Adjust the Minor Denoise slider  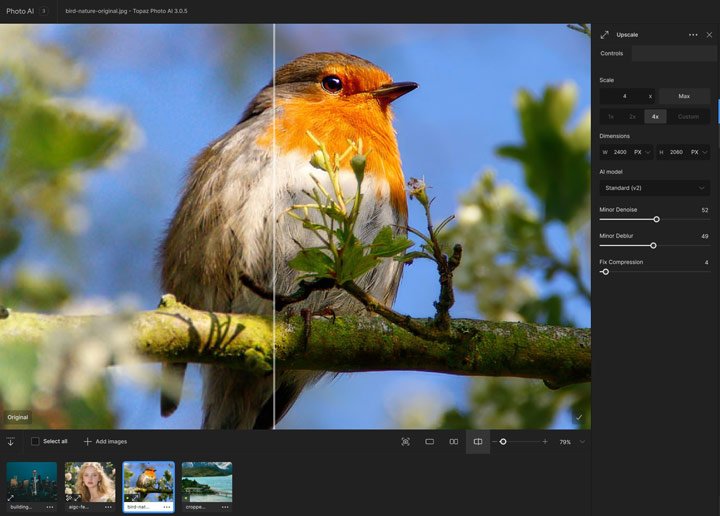point(656,219)
